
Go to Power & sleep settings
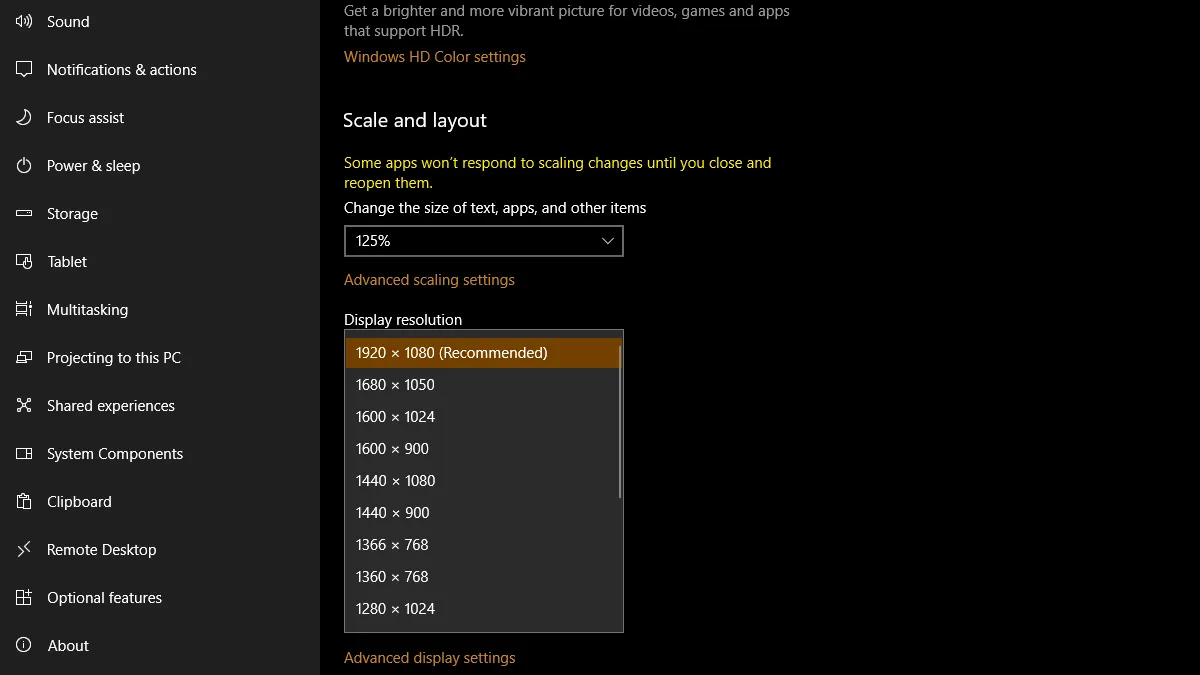coord(93,165)
